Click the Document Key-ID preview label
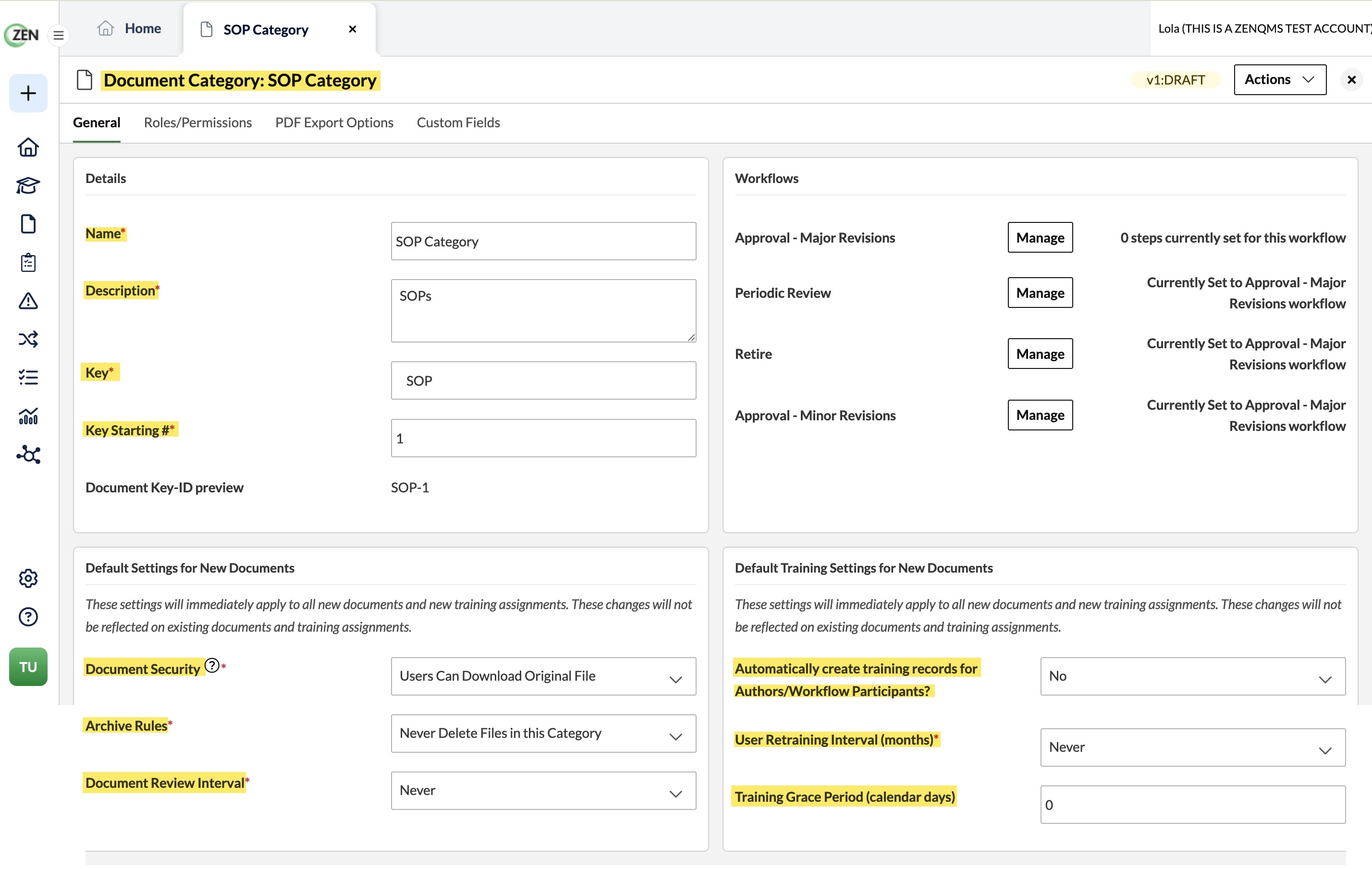 164,488
